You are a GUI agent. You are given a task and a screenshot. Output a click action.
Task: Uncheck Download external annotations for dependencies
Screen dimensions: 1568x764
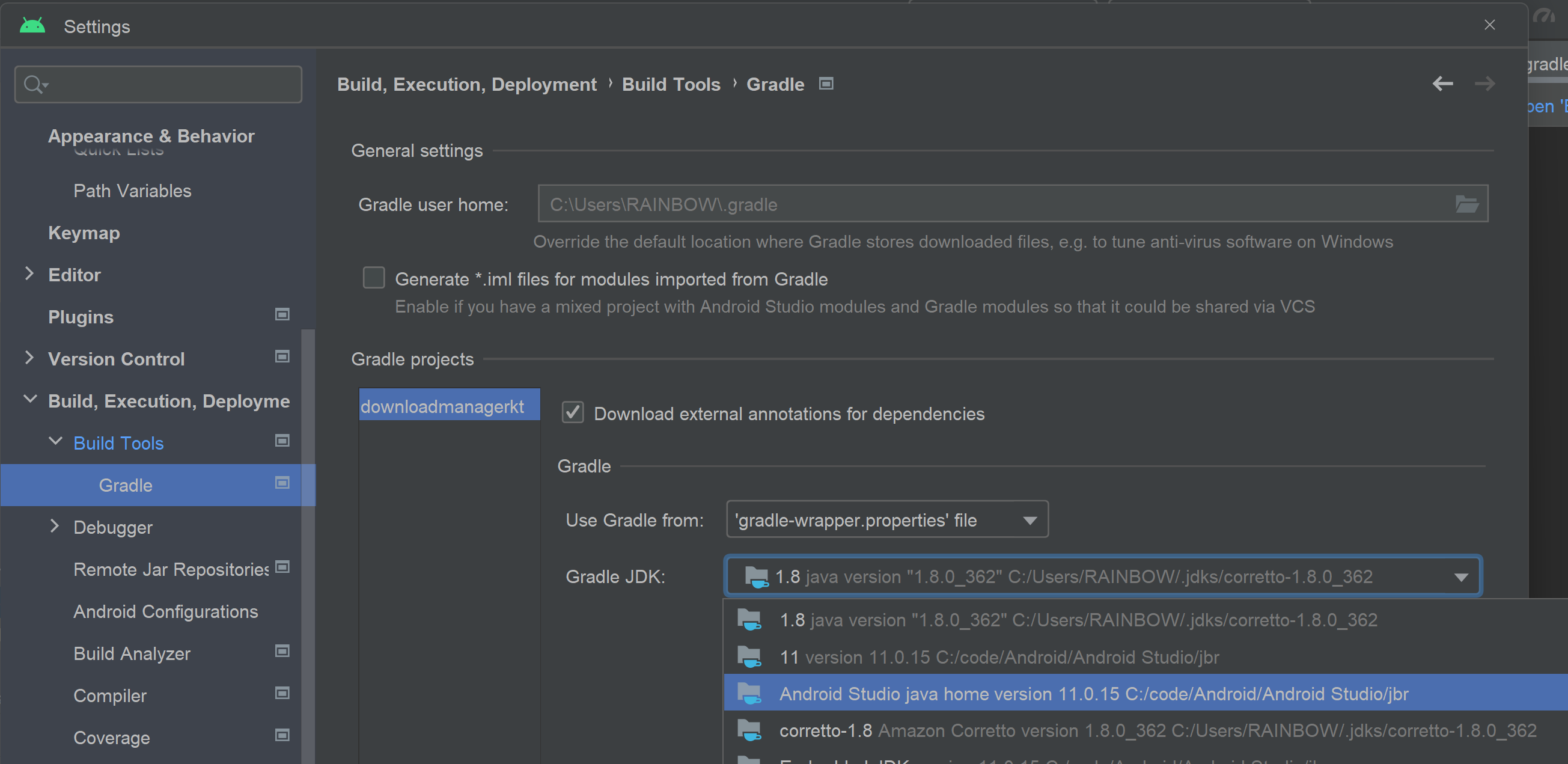[572, 413]
